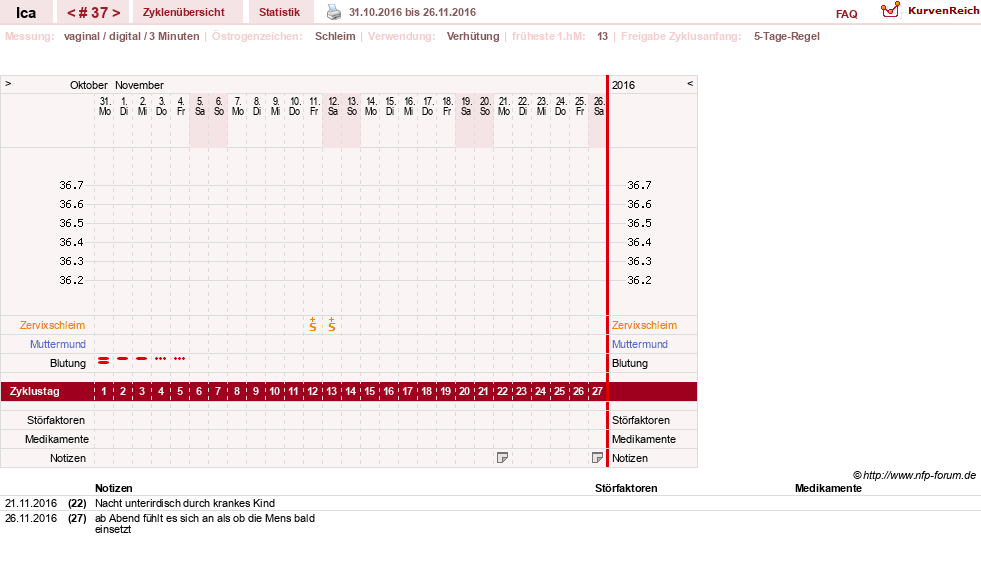Click the date header 31. Mo

(x=104, y=106)
